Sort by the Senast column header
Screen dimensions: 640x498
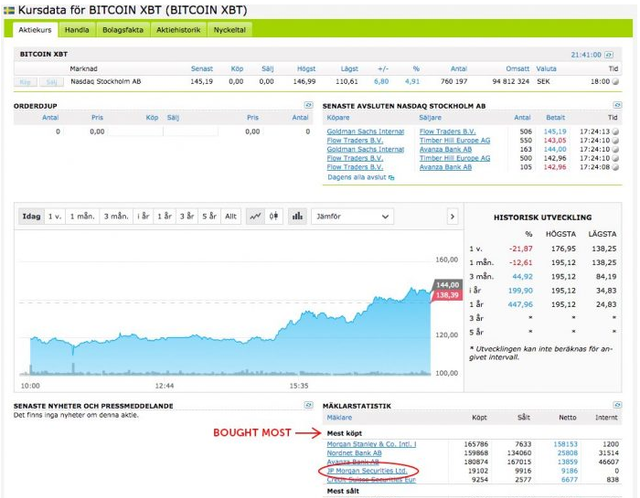click(202, 69)
